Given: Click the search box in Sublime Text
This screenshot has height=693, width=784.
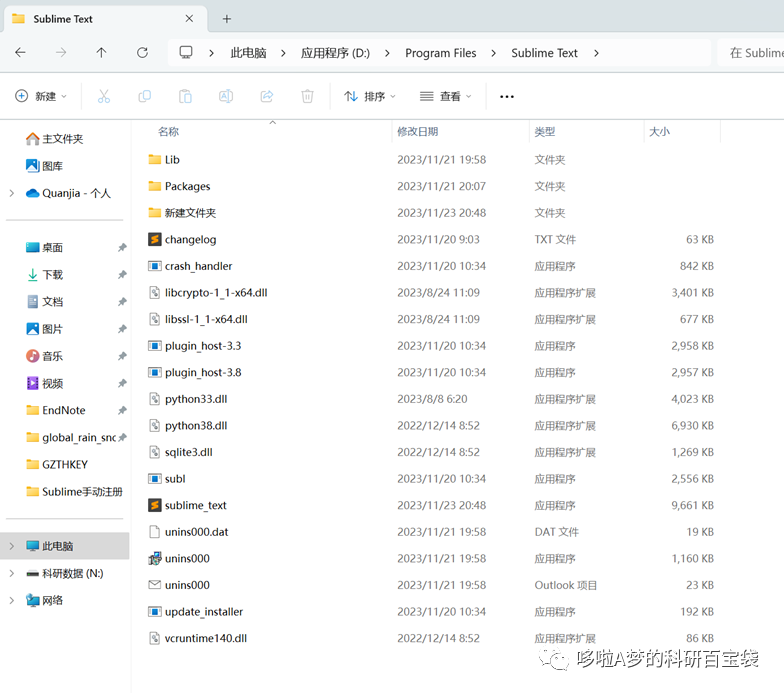Looking at the screenshot, I should (x=752, y=53).
